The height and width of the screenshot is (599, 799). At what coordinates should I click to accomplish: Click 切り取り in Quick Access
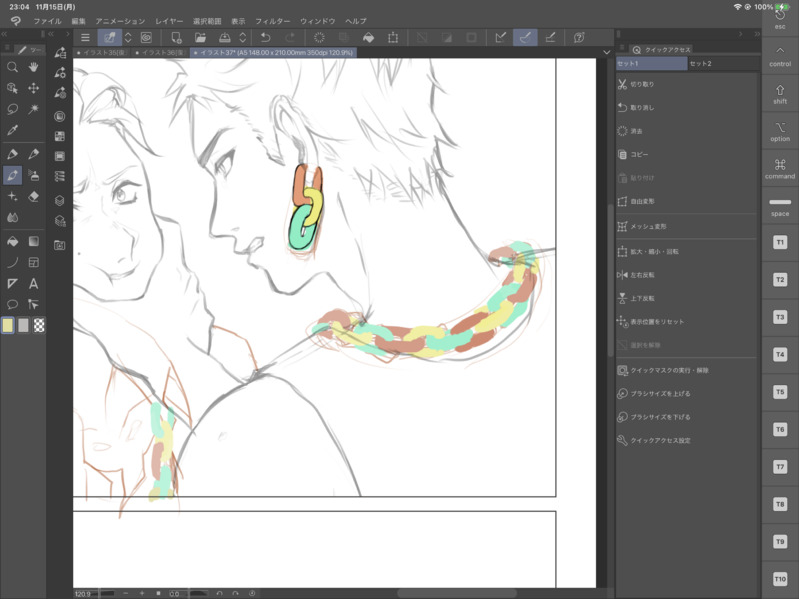click(x=686, y=85)
